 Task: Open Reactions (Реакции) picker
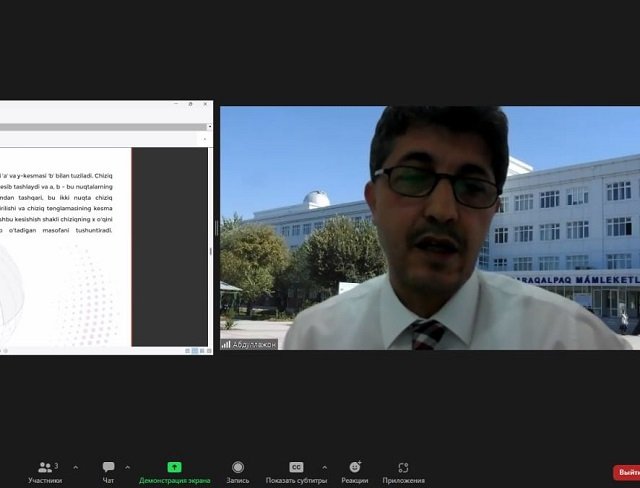coord(354,471)
